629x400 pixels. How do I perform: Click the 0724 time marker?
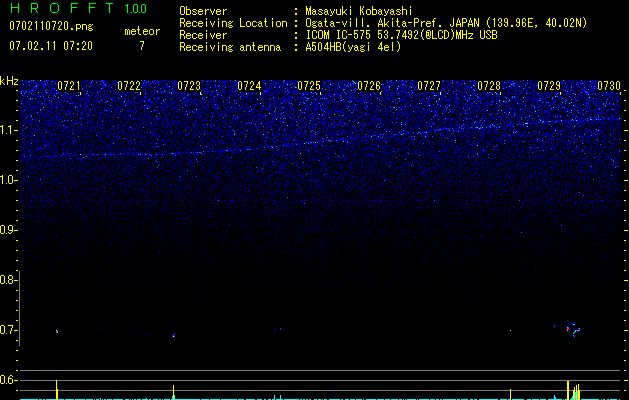(249, 86)
